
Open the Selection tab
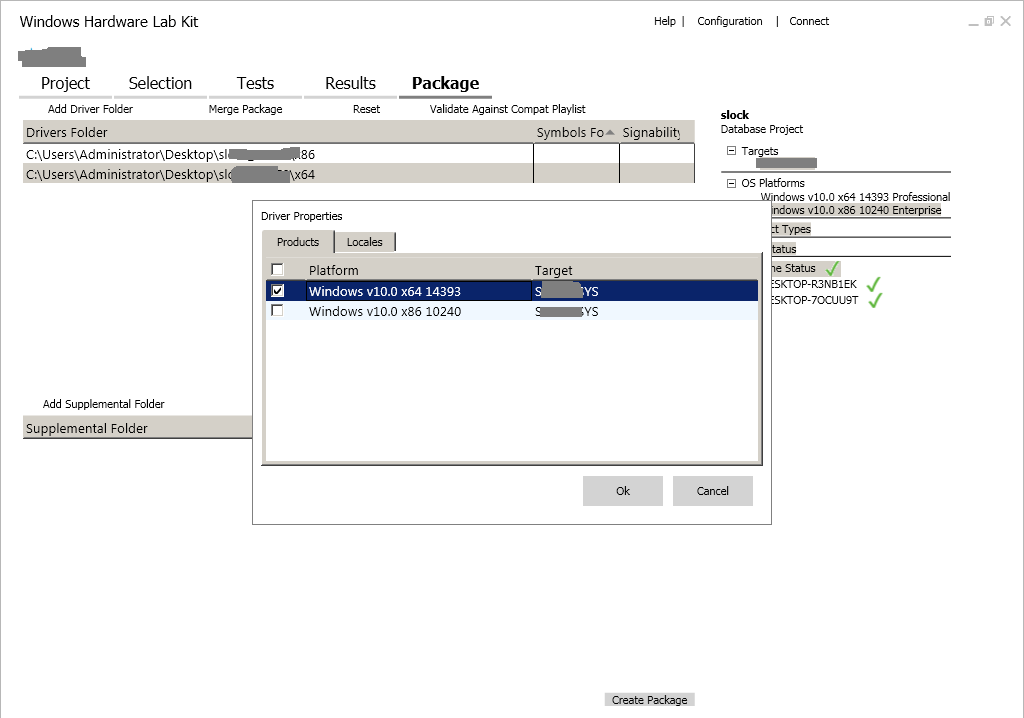[160, 83]
